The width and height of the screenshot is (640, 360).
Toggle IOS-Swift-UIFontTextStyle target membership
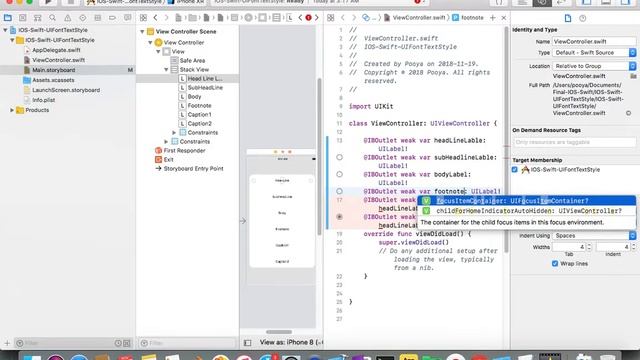(x=515, y=169)
